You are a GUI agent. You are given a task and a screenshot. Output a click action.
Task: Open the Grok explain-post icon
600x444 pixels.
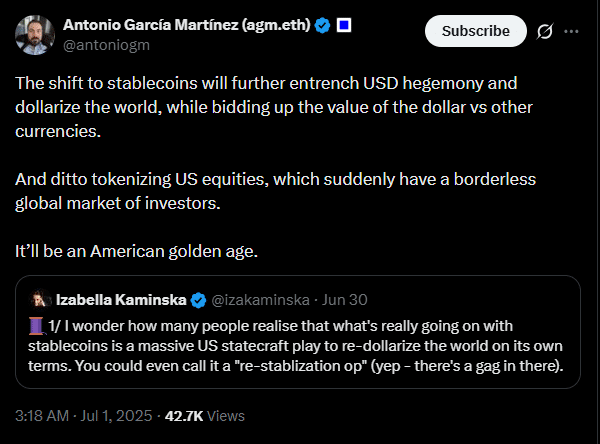click(546, 31)
